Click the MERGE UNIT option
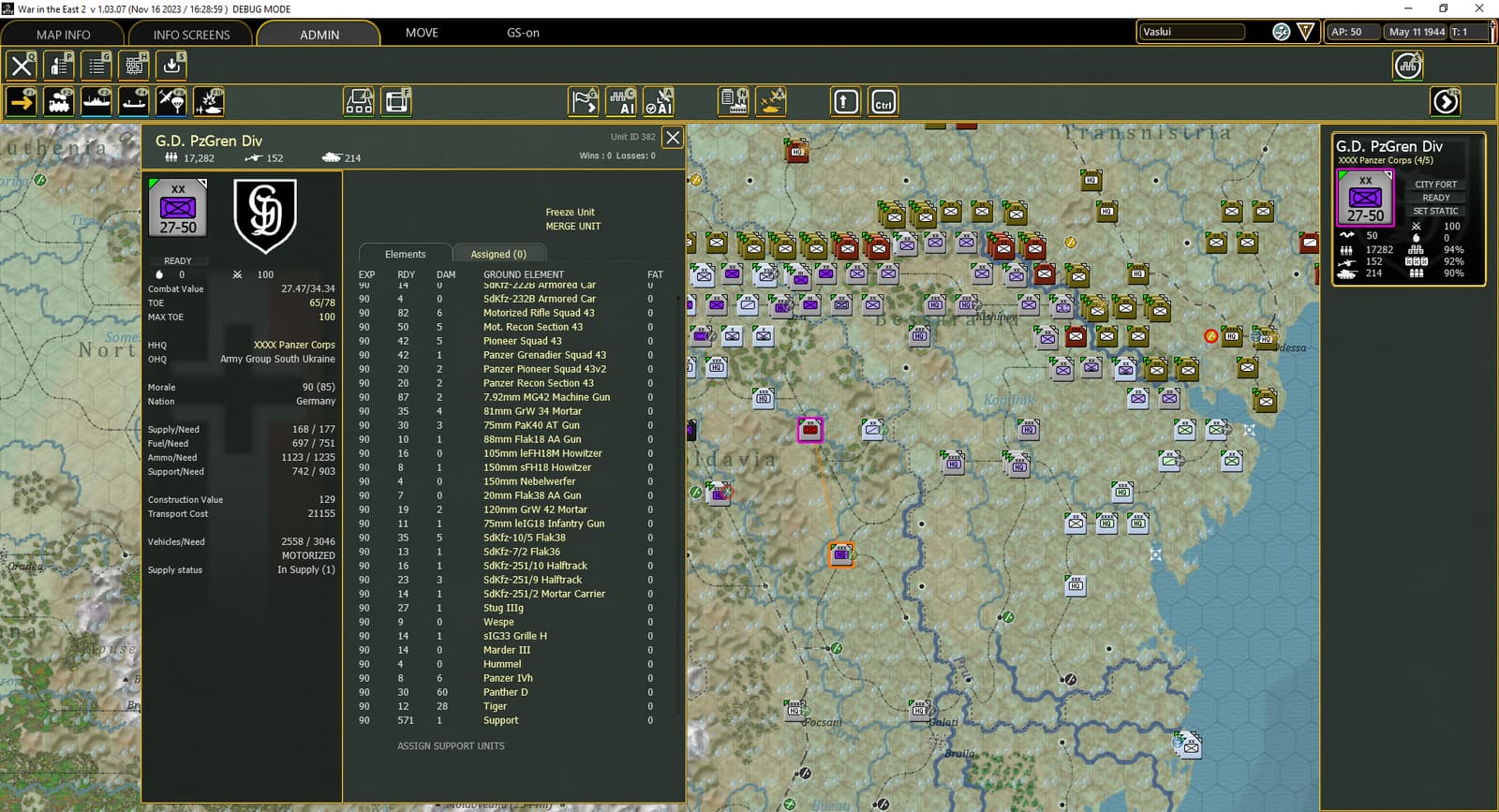This screenshot has width=1499, height=812. click(573, 227)
